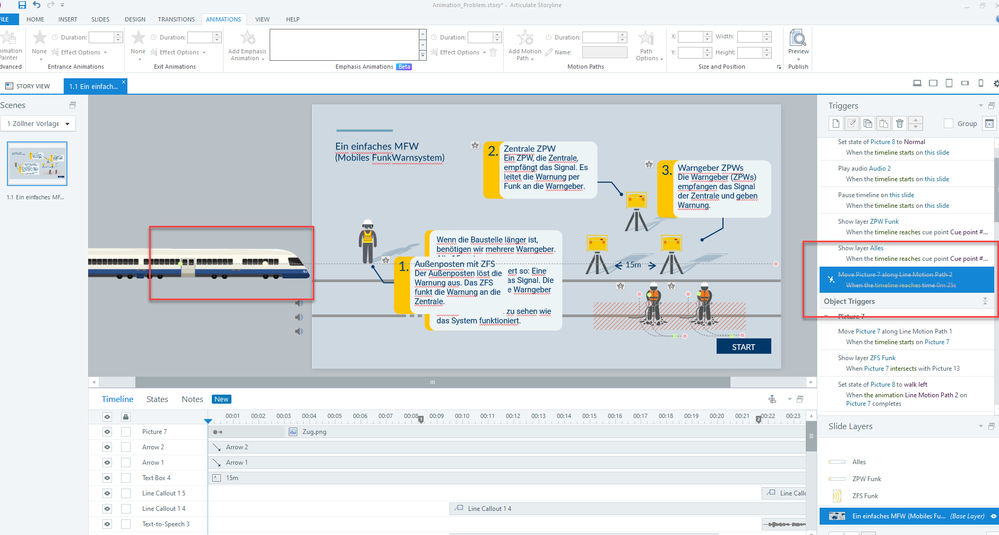Click the Add Emphasis Animation icon
This screenshot has height=535, width=999.
(246, 37)
